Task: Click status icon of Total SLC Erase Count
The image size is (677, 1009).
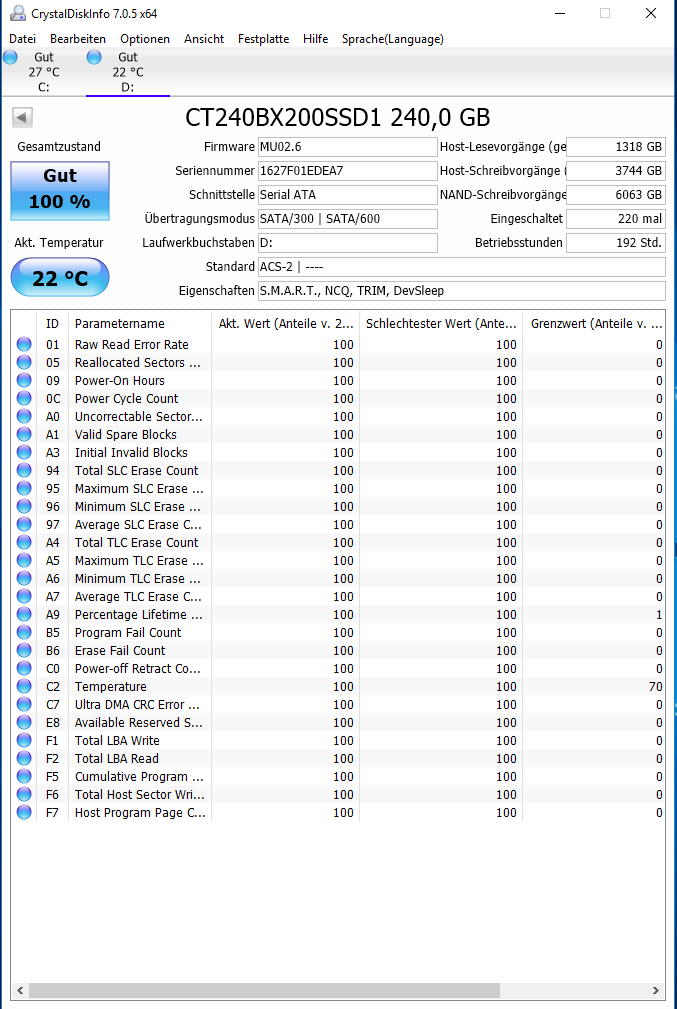Action: click(24, 470)
